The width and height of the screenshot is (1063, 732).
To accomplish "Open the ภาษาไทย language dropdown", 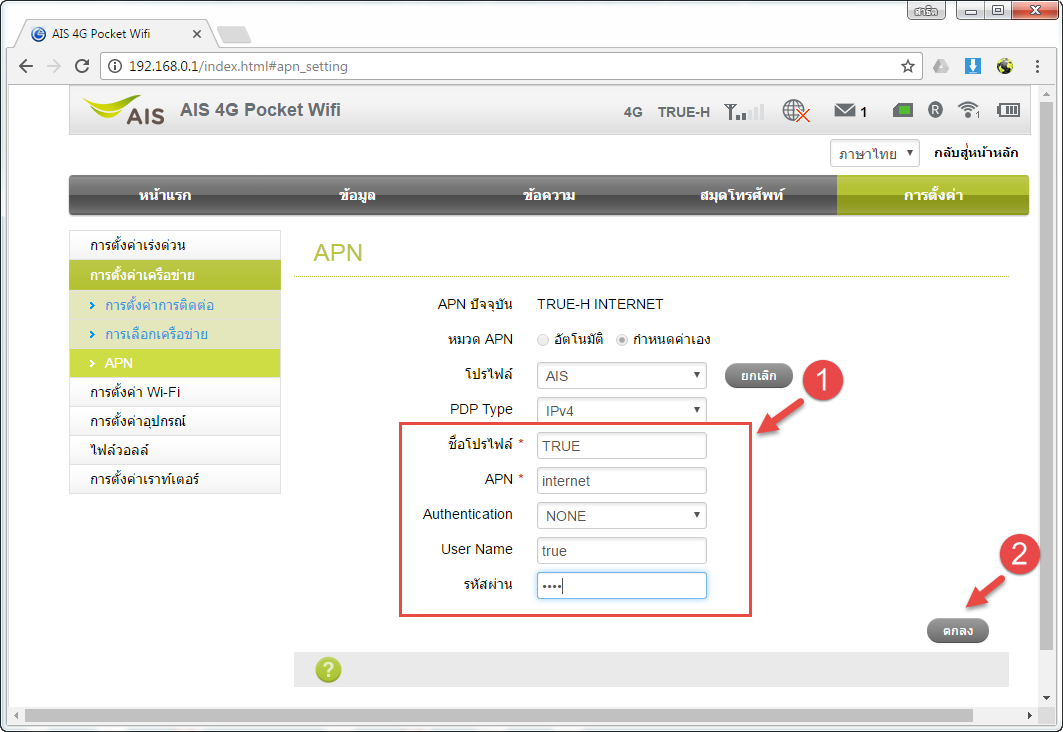I will 875,153.
